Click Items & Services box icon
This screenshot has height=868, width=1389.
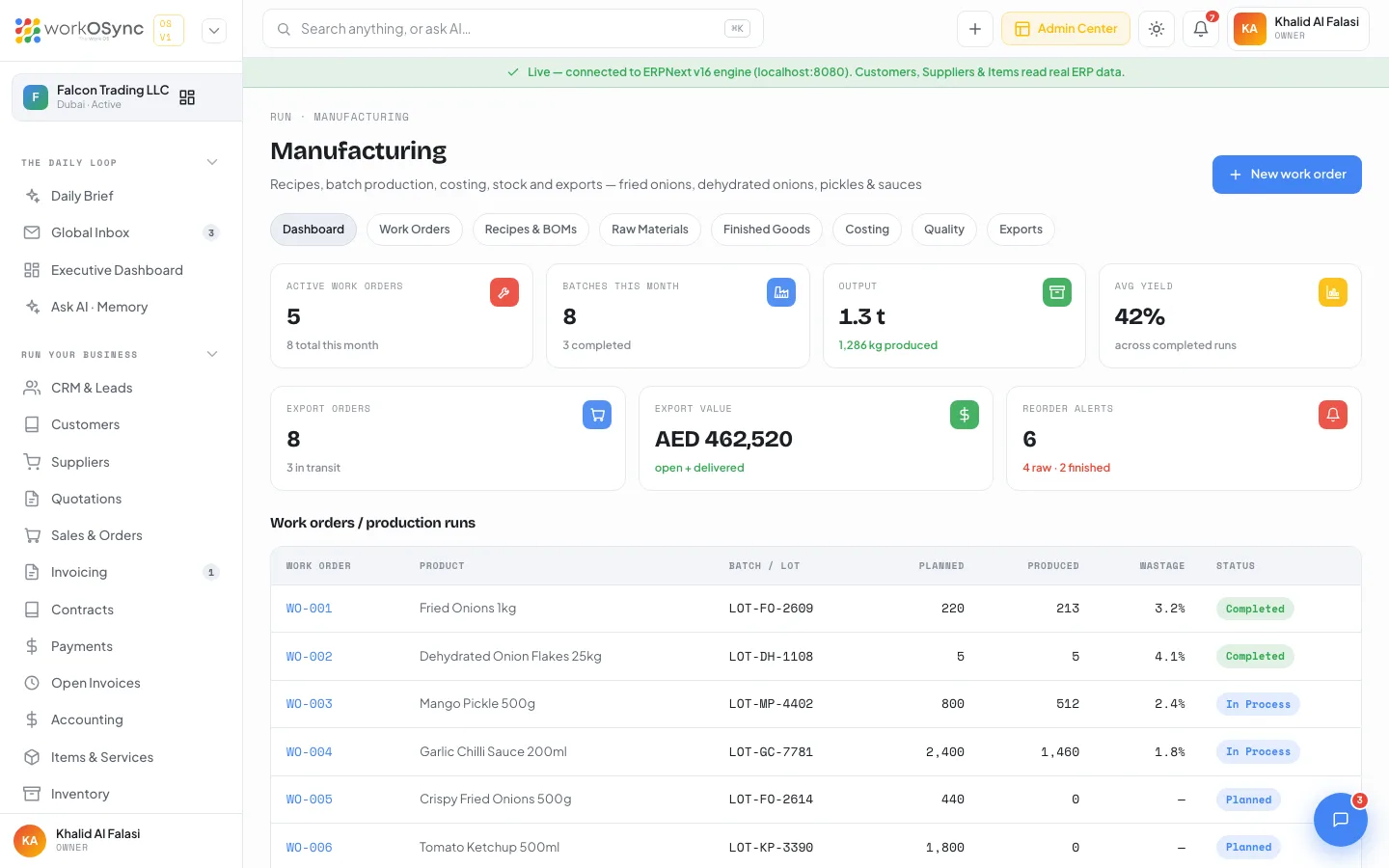[x=32, y=757]
